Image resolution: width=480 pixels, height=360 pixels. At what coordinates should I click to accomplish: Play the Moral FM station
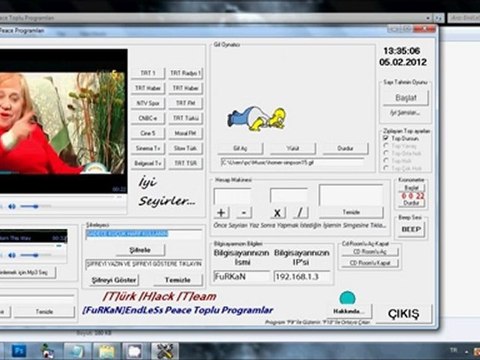pyautogui.click(x=185, y=133)
